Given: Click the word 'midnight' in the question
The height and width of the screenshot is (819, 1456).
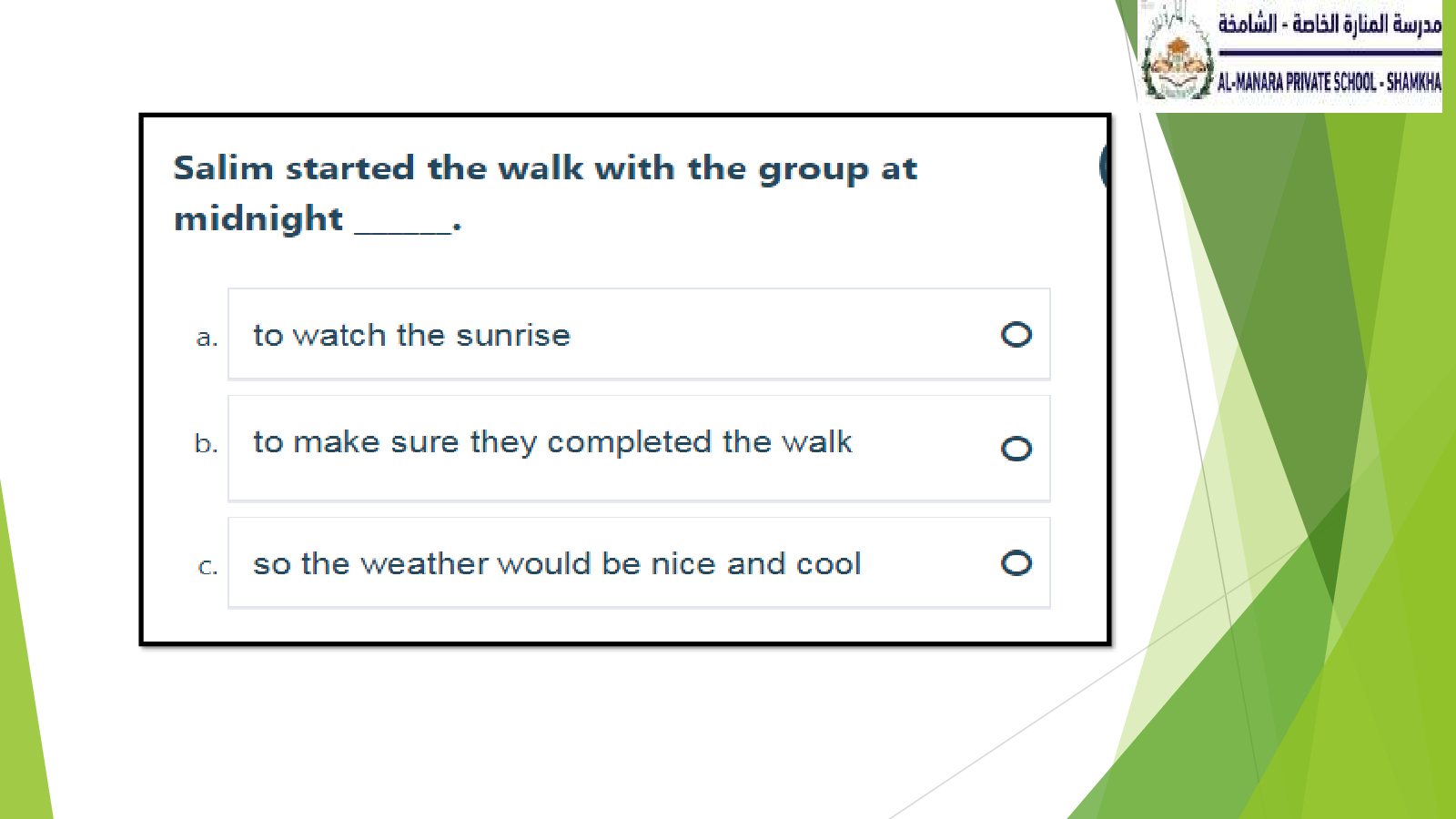Looking at the screenshot, I should (x=258, y=219).
